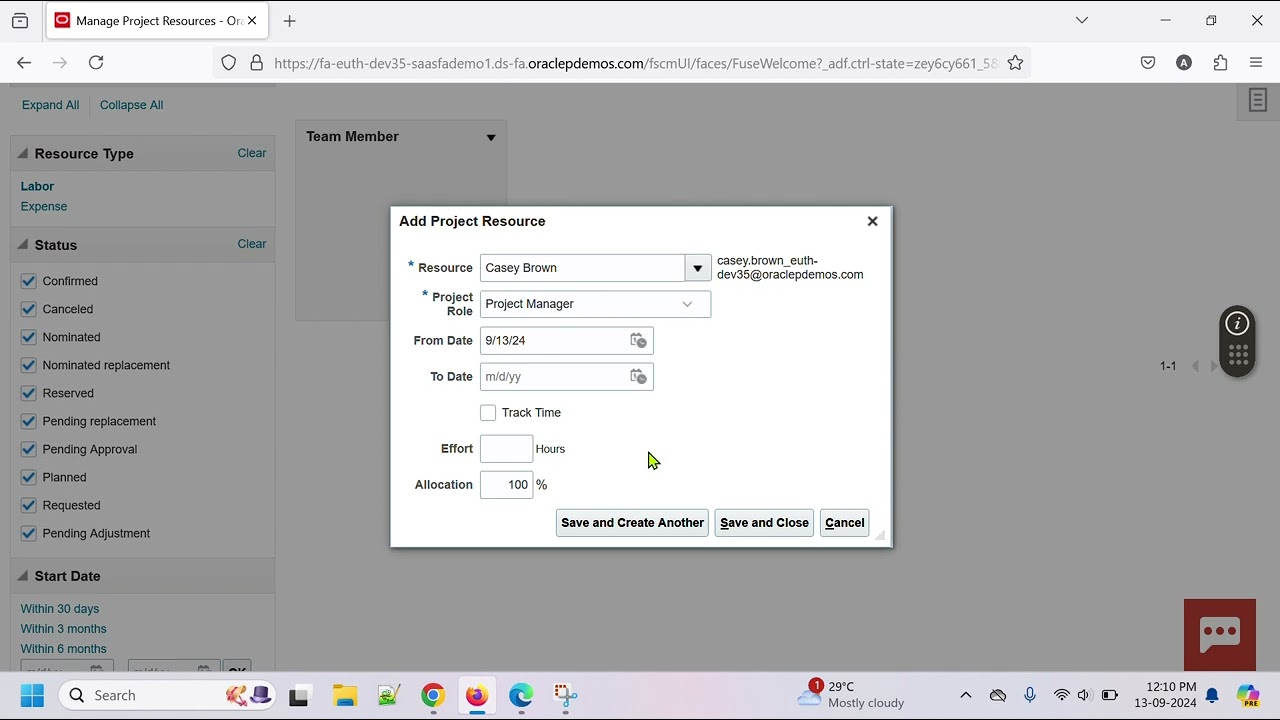The width and height of the screenshot is (1280, 720).
Task: Click the browser Back arrow
Action: point(24,63)
